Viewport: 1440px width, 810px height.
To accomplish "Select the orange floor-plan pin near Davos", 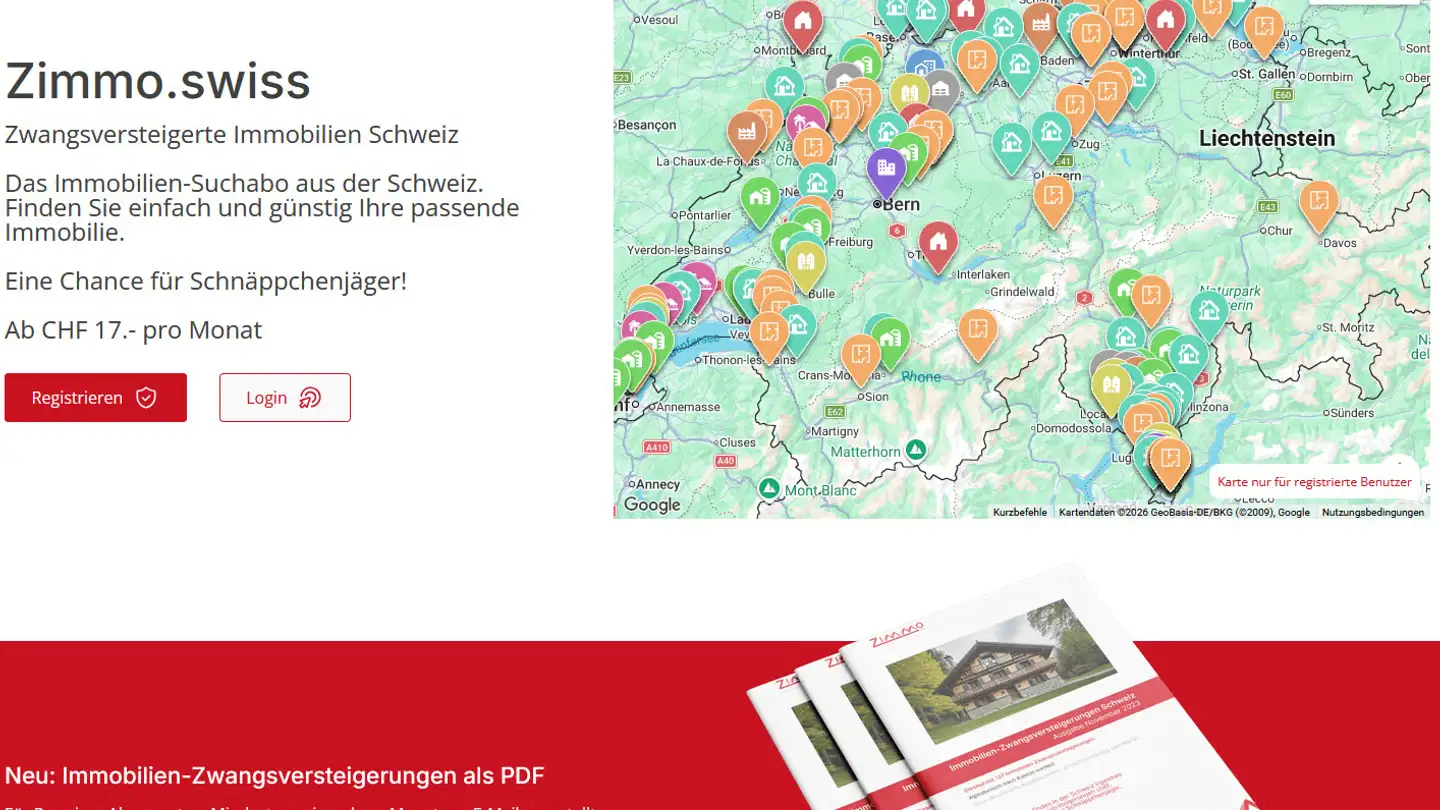I will [1319, 205].
